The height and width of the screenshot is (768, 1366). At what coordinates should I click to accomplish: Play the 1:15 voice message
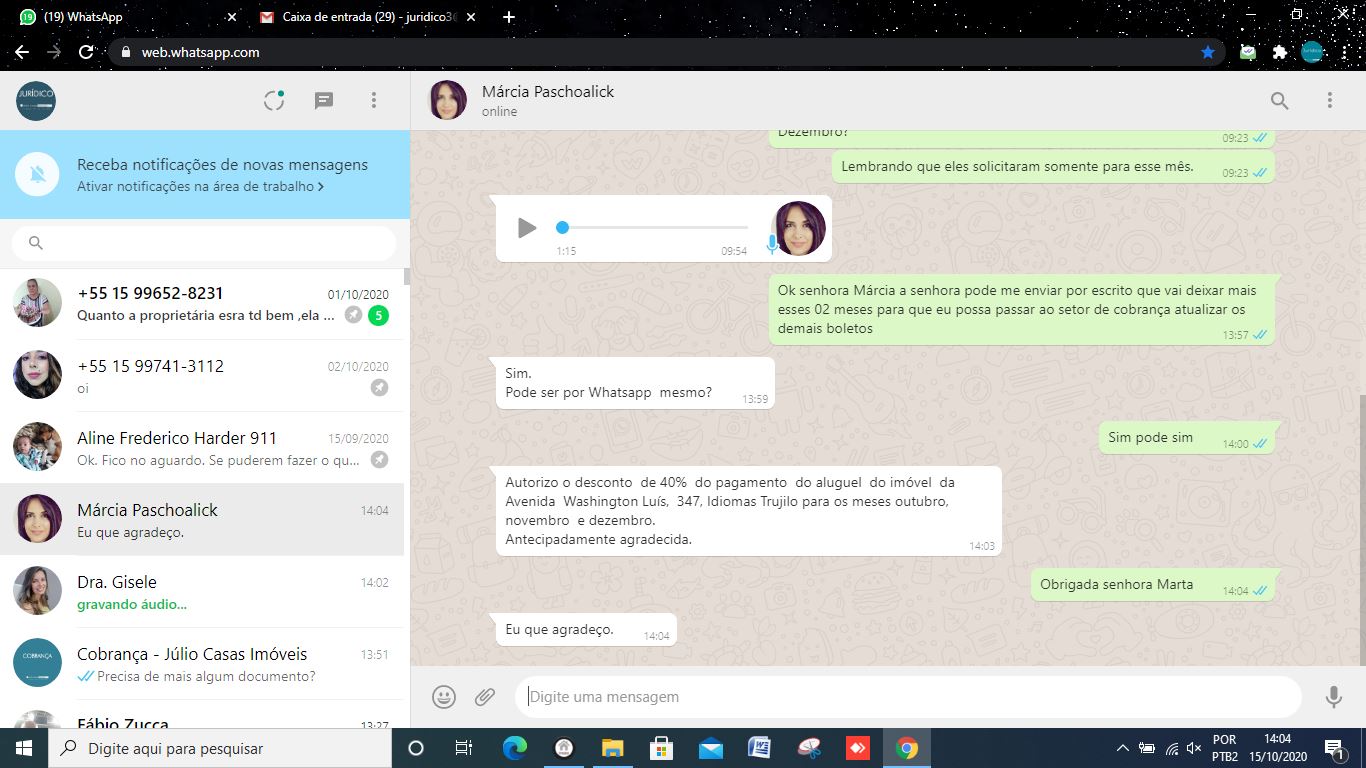[x=527, y=228]
